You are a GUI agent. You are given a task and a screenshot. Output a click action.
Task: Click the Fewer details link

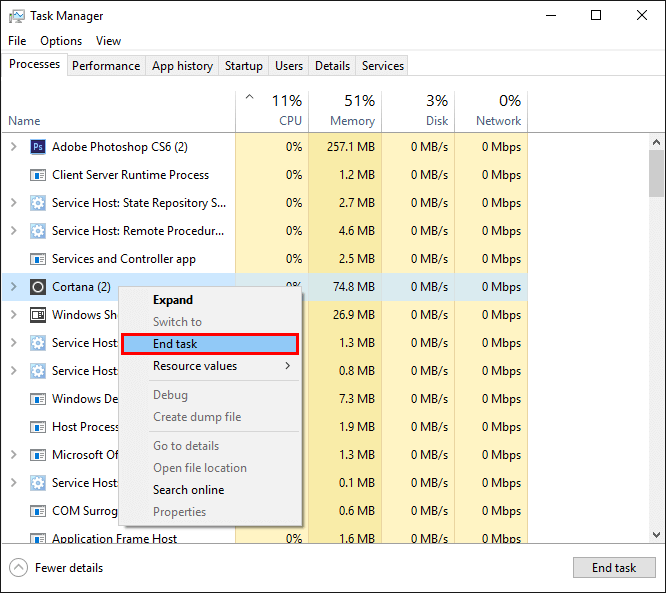[69, 568]
